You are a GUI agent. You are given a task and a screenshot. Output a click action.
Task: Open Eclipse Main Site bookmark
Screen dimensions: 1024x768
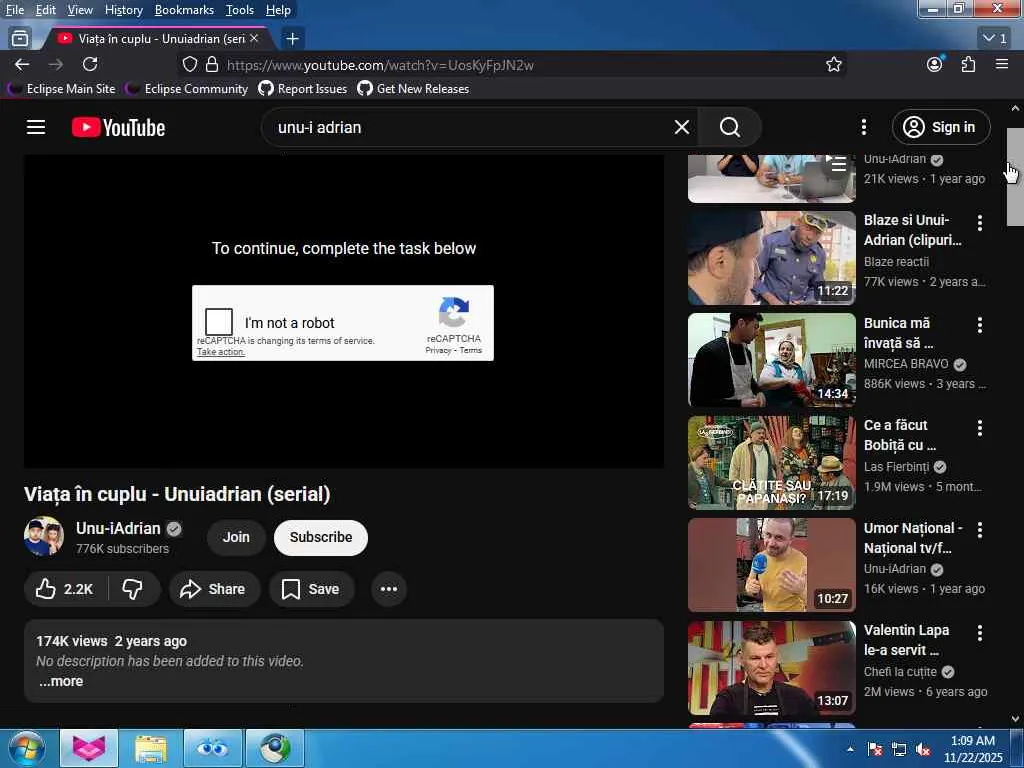point(62,89)
